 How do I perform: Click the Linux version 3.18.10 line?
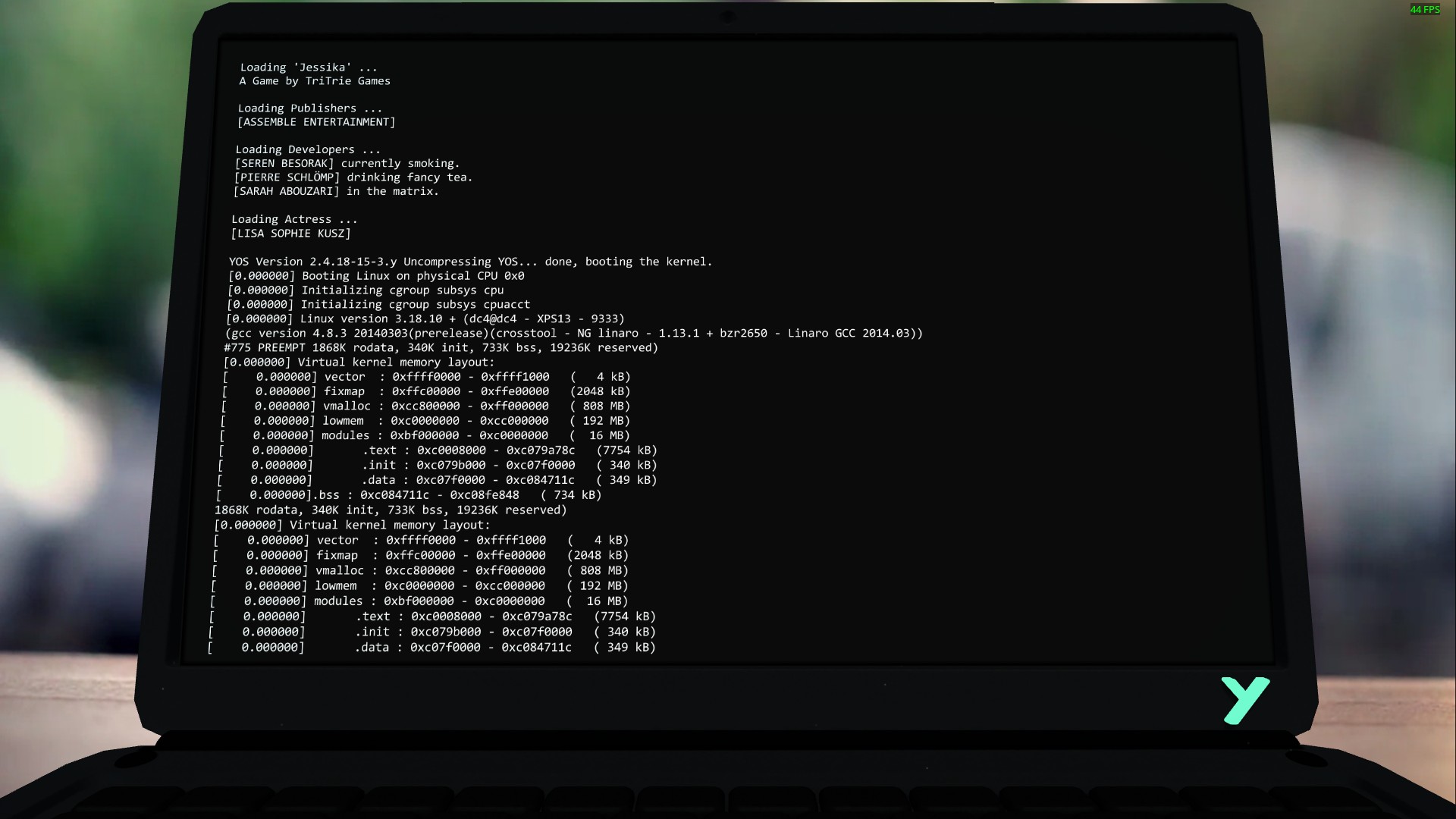425,319
